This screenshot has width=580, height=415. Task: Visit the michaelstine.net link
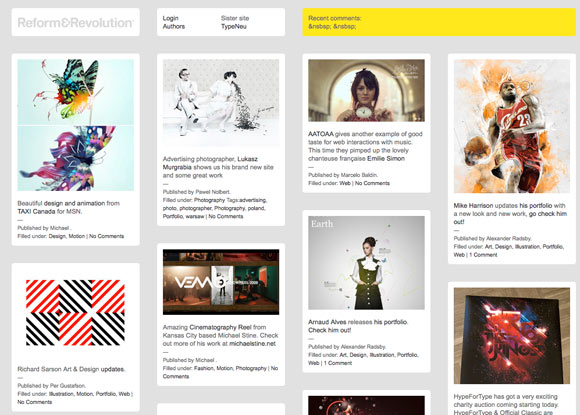coord(252,344)
